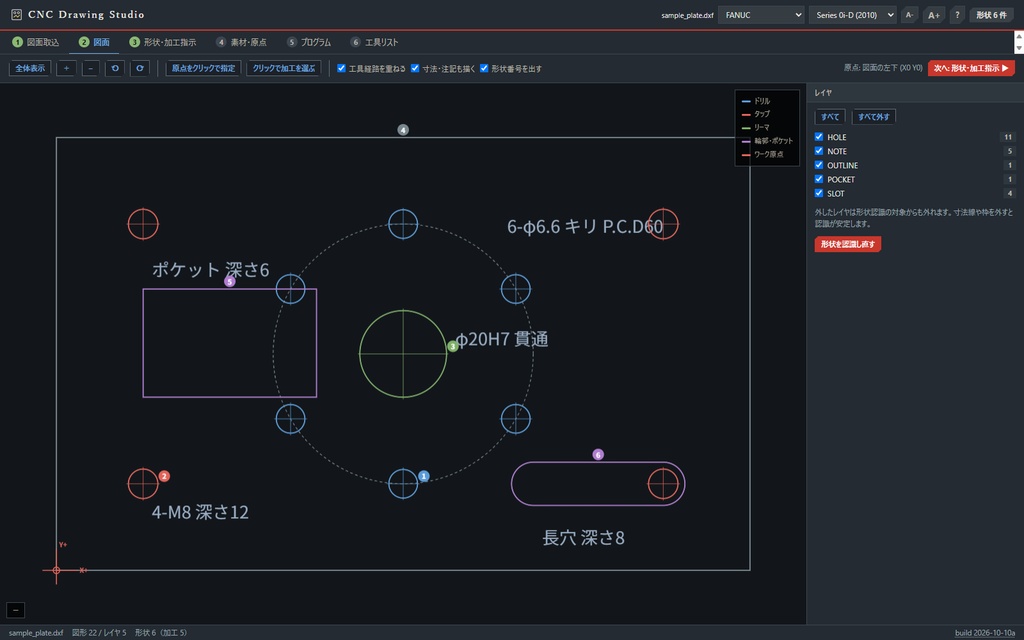Image resolution: width=1024 pixels, height=640 pixels.
Task: Open the FANUC controller dropdown
Action: 761,15
